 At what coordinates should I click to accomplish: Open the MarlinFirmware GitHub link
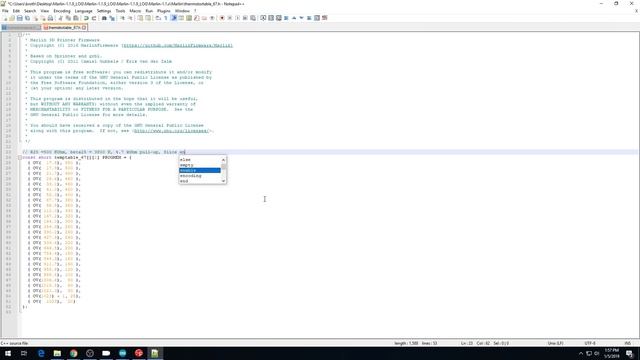coord(177,45)
